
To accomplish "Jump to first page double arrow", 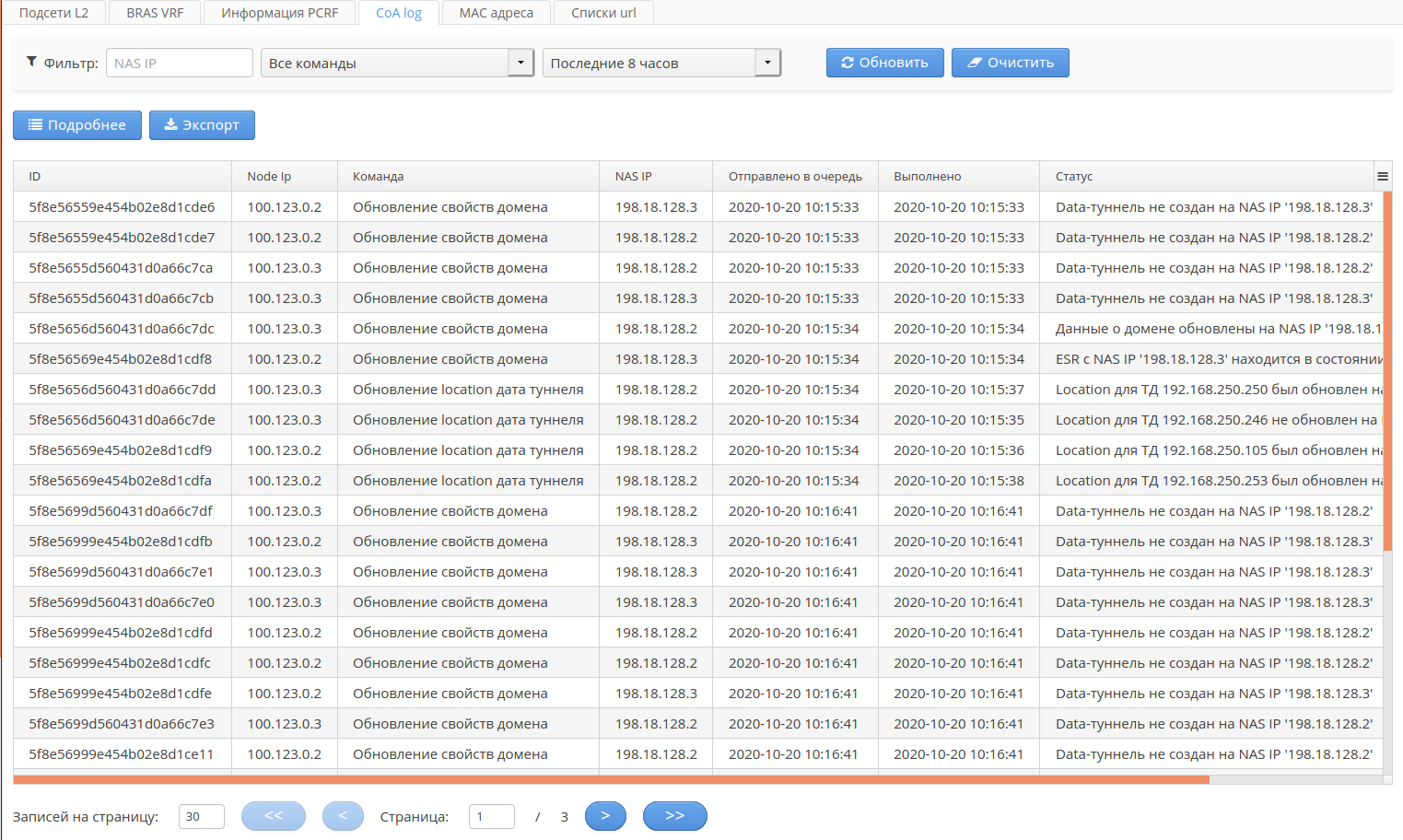I will [x=273, y=816].
